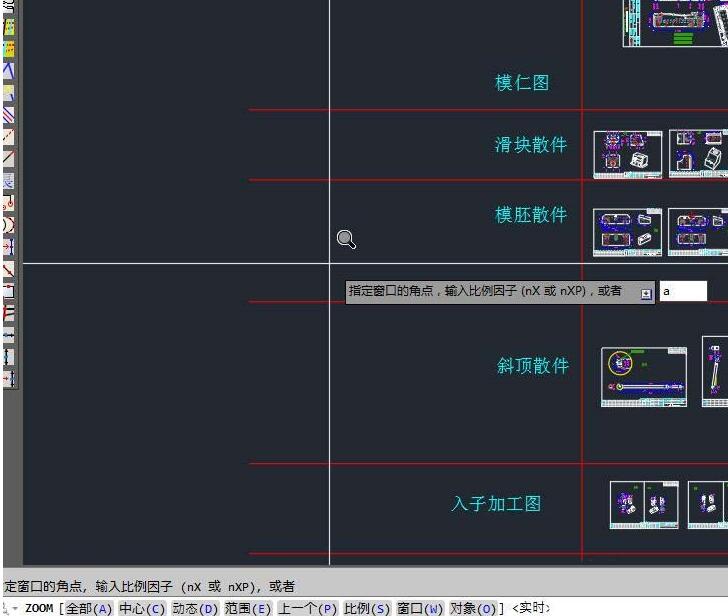Click the horizontal double-arrow dimension icon

pyautogui.click(x=9, y=335)
